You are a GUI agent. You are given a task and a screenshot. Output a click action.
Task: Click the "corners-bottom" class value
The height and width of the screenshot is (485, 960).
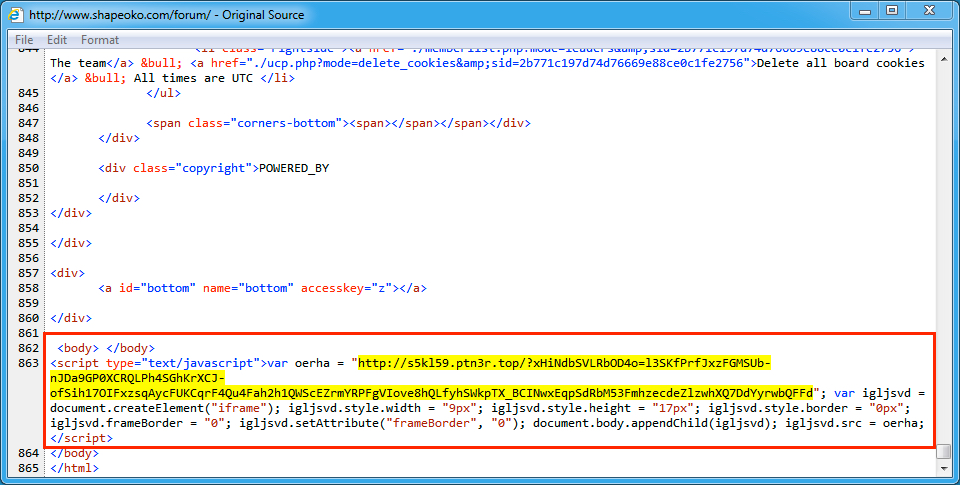coord(287,123)
